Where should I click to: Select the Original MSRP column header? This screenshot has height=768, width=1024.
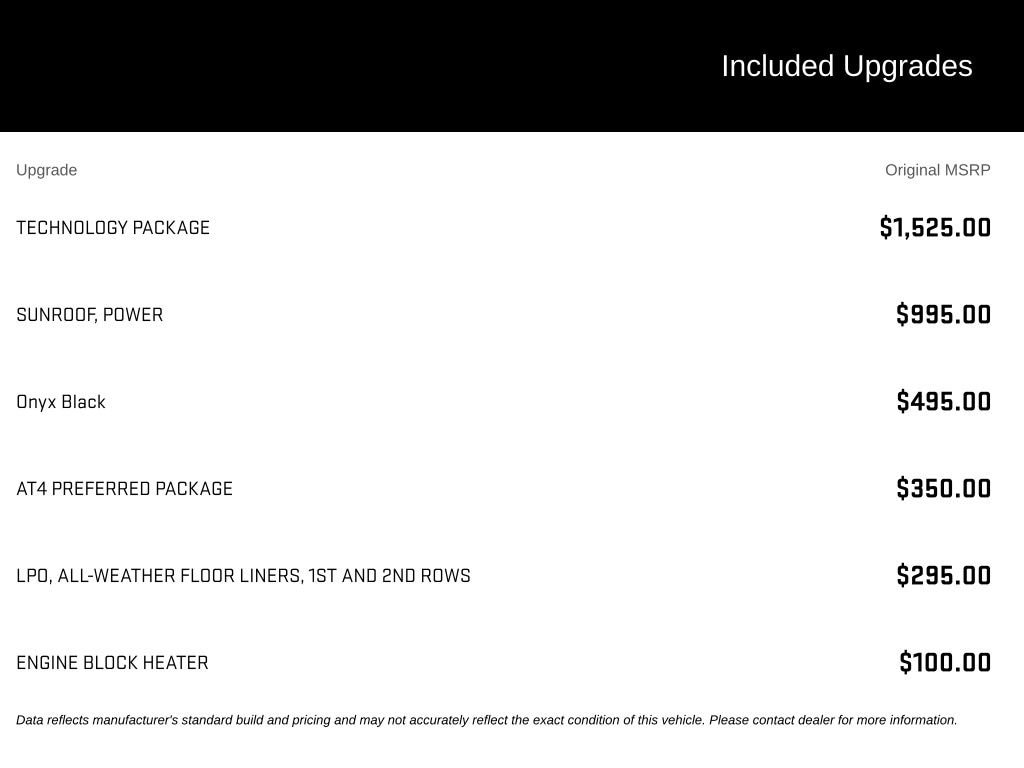[x=937, y=170]
